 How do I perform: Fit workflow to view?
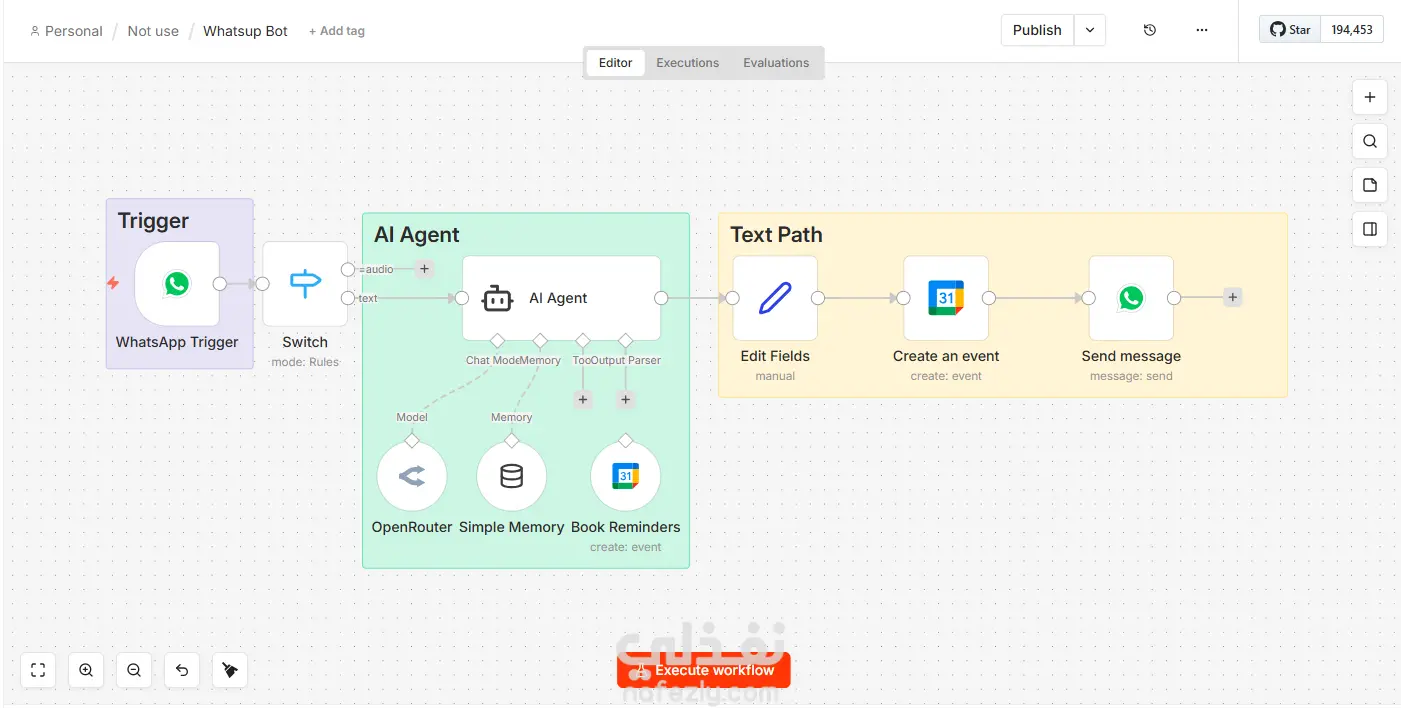click(38, 670)
